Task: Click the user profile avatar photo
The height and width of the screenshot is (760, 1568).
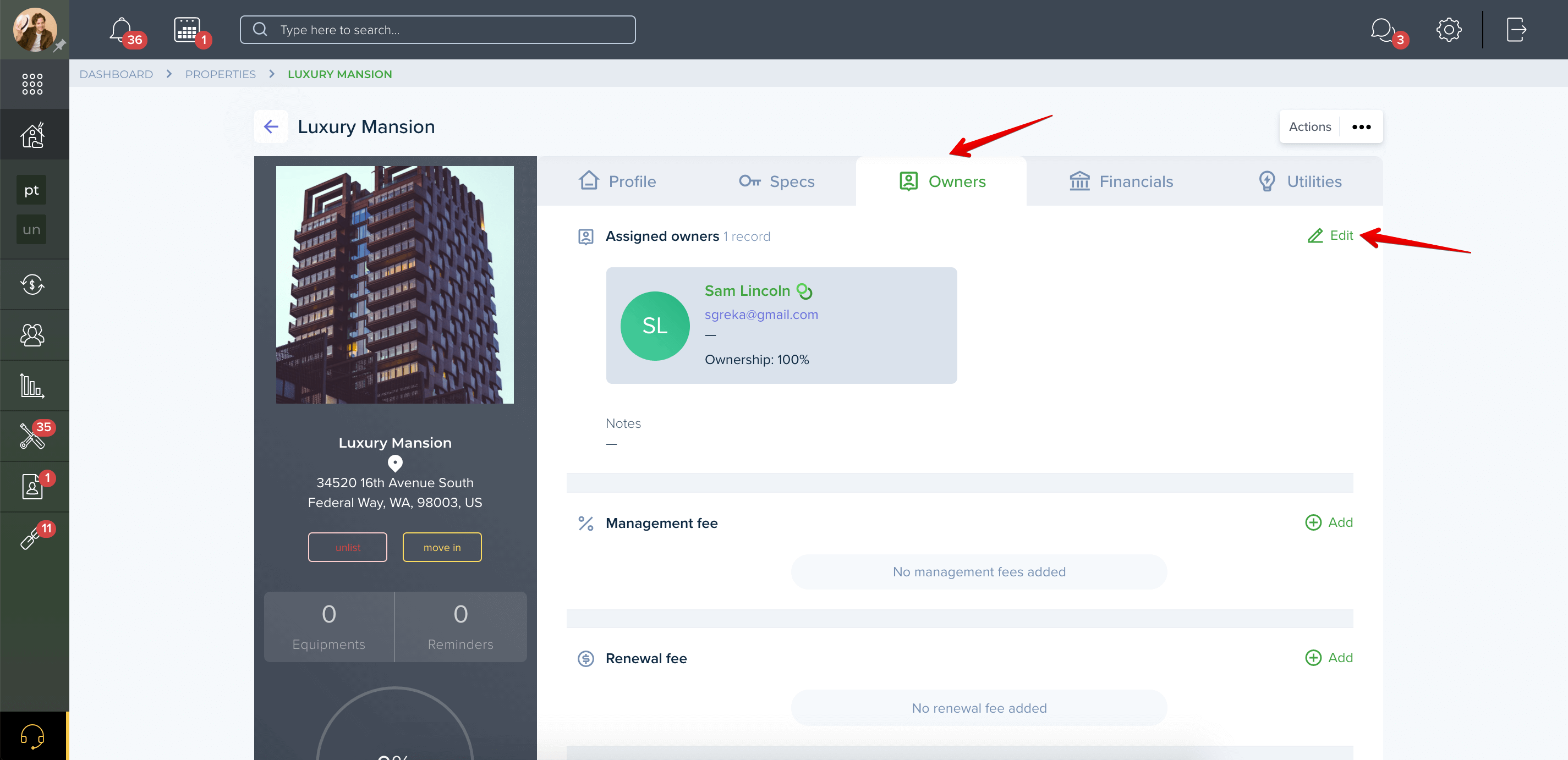Action: click(35, 29)
